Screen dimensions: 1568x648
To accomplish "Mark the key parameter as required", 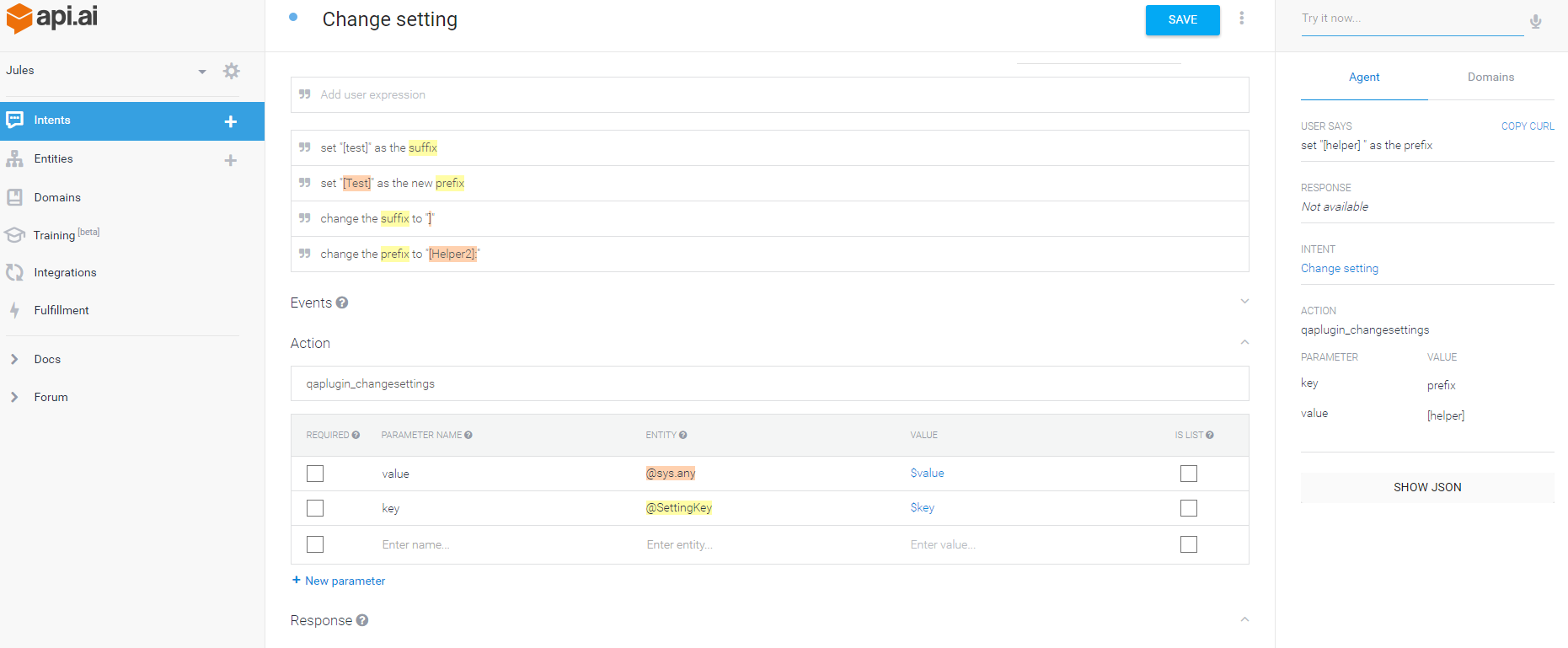I will click(x=315, y=508).
